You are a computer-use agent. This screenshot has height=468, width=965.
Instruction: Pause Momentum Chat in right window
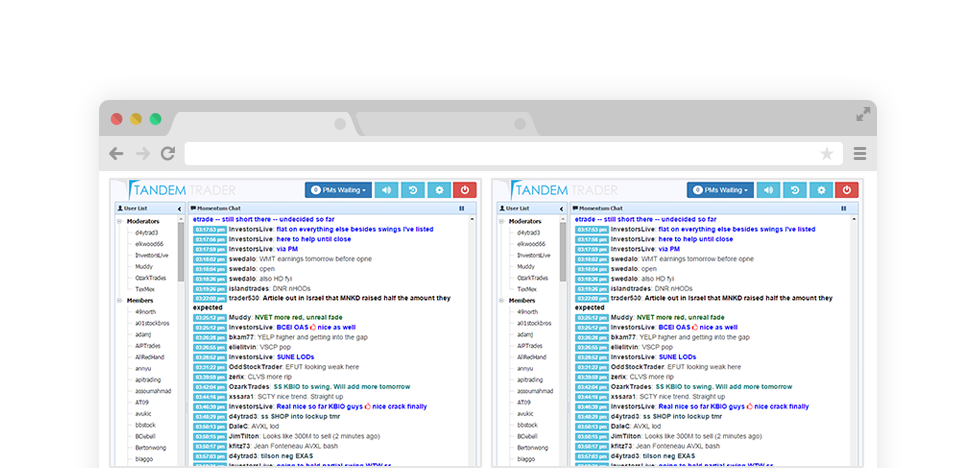[x=844, y=209]
